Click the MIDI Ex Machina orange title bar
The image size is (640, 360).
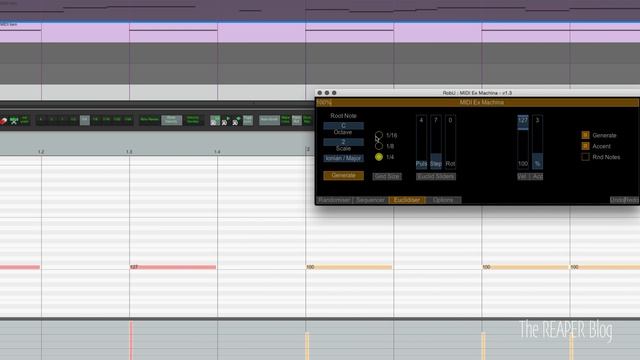point(478,102)
